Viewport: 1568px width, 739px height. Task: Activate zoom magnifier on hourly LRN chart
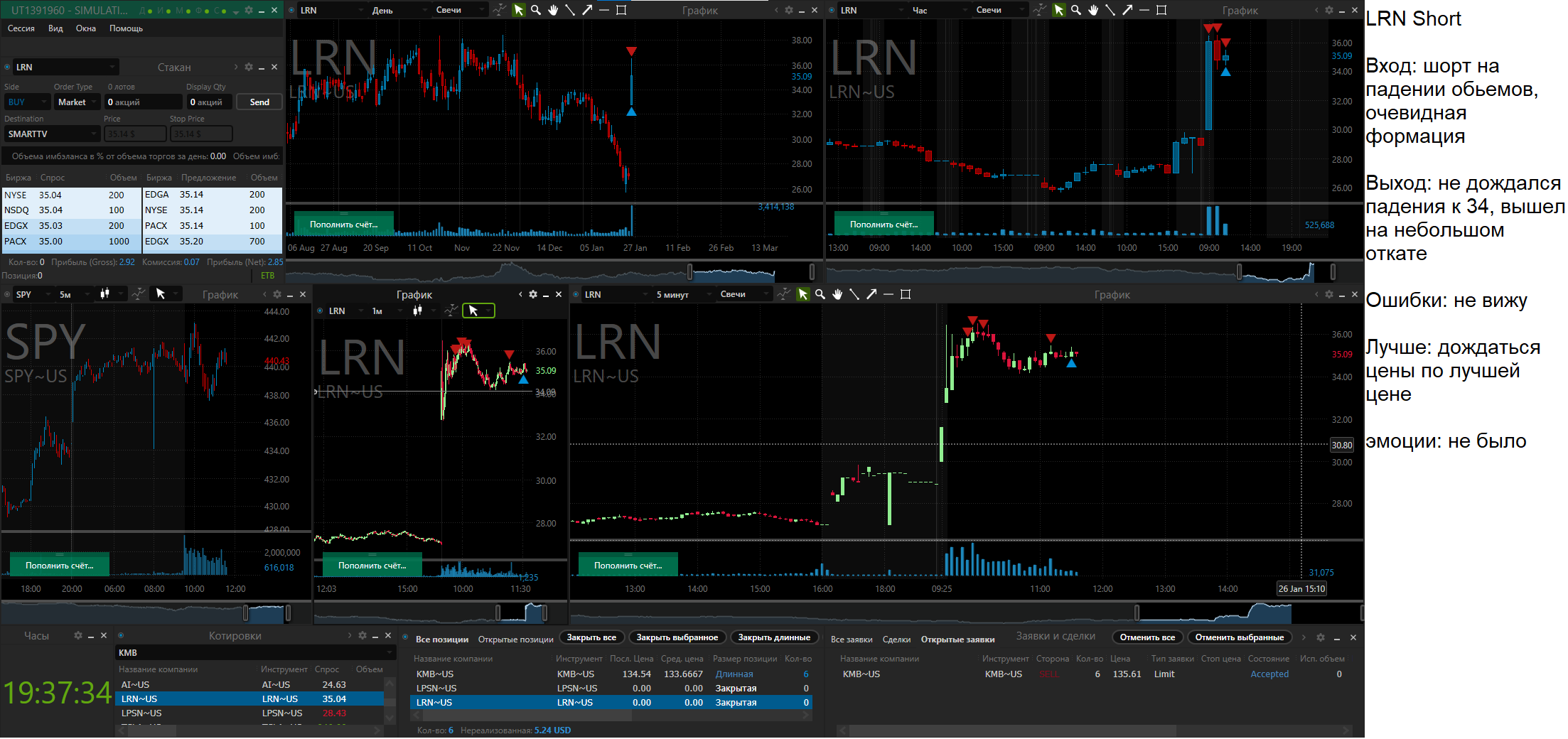click(1076, 10)
